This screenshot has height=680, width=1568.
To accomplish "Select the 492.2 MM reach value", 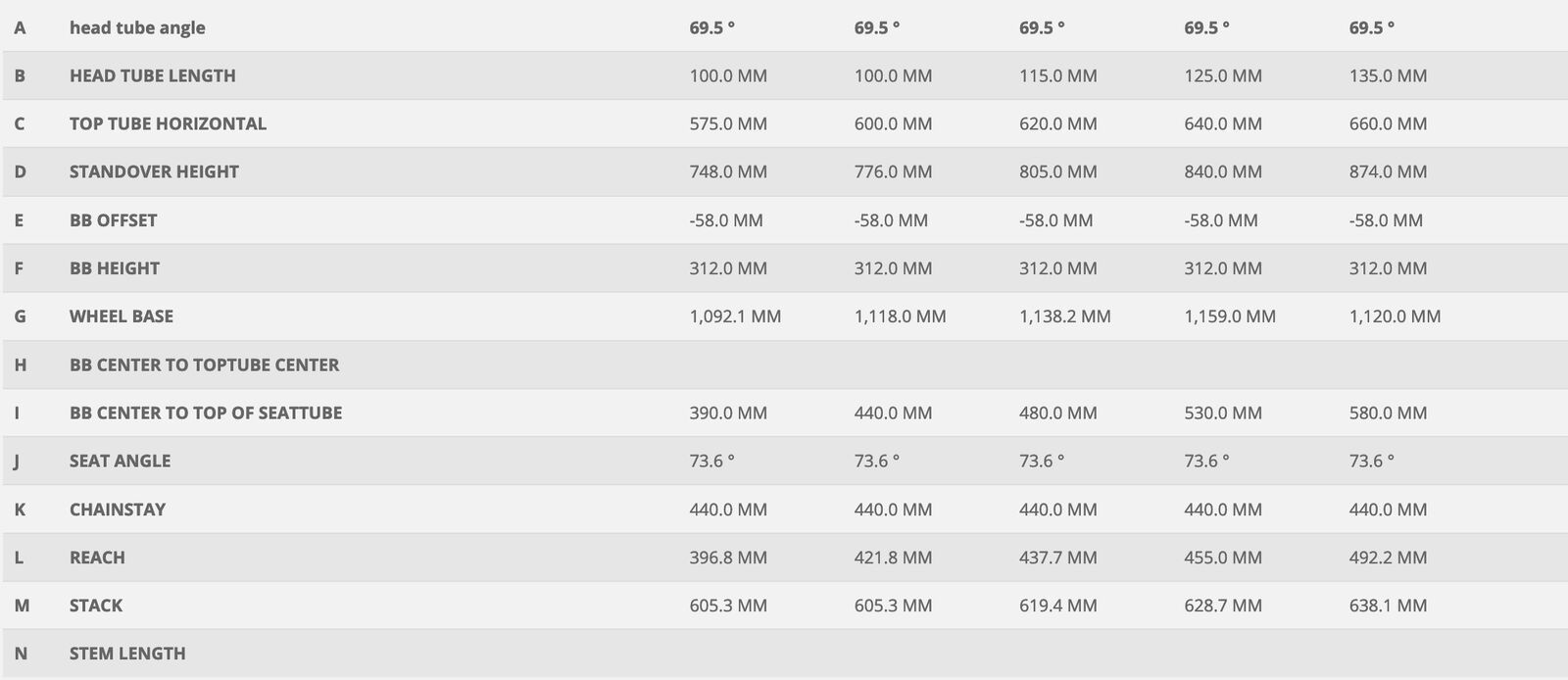I will click(x=1388, y=558).
